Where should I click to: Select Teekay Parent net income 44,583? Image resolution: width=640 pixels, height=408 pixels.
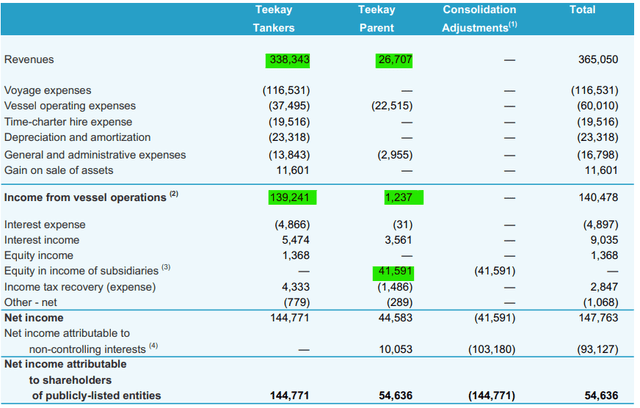395,318
